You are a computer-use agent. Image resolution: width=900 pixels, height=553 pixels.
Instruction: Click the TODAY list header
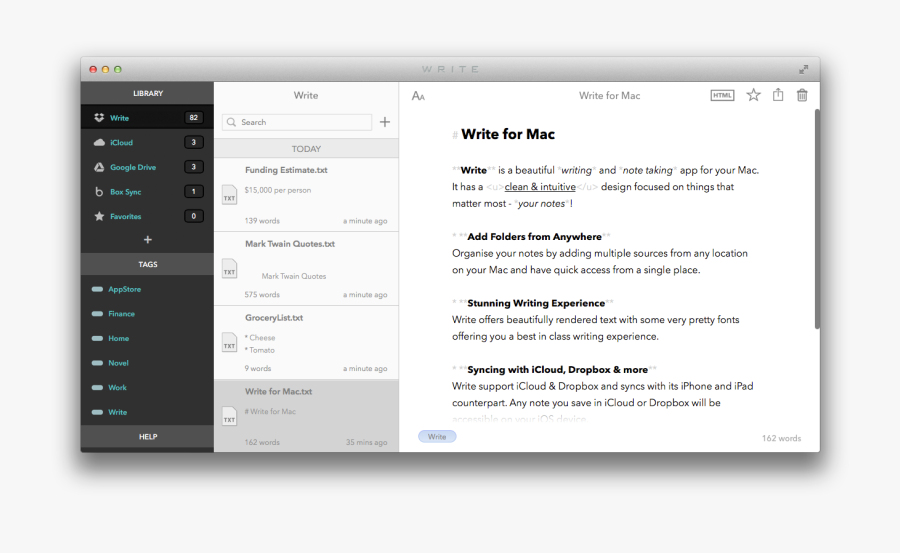(307, 149)
